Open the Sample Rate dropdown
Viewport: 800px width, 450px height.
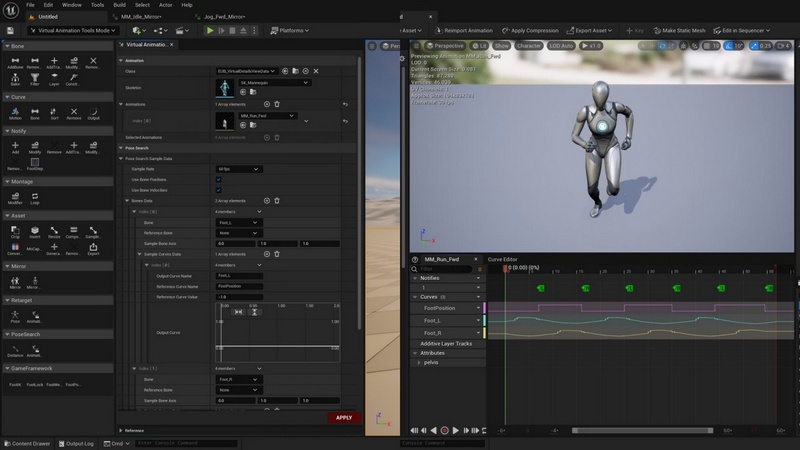tap(239, 169)
